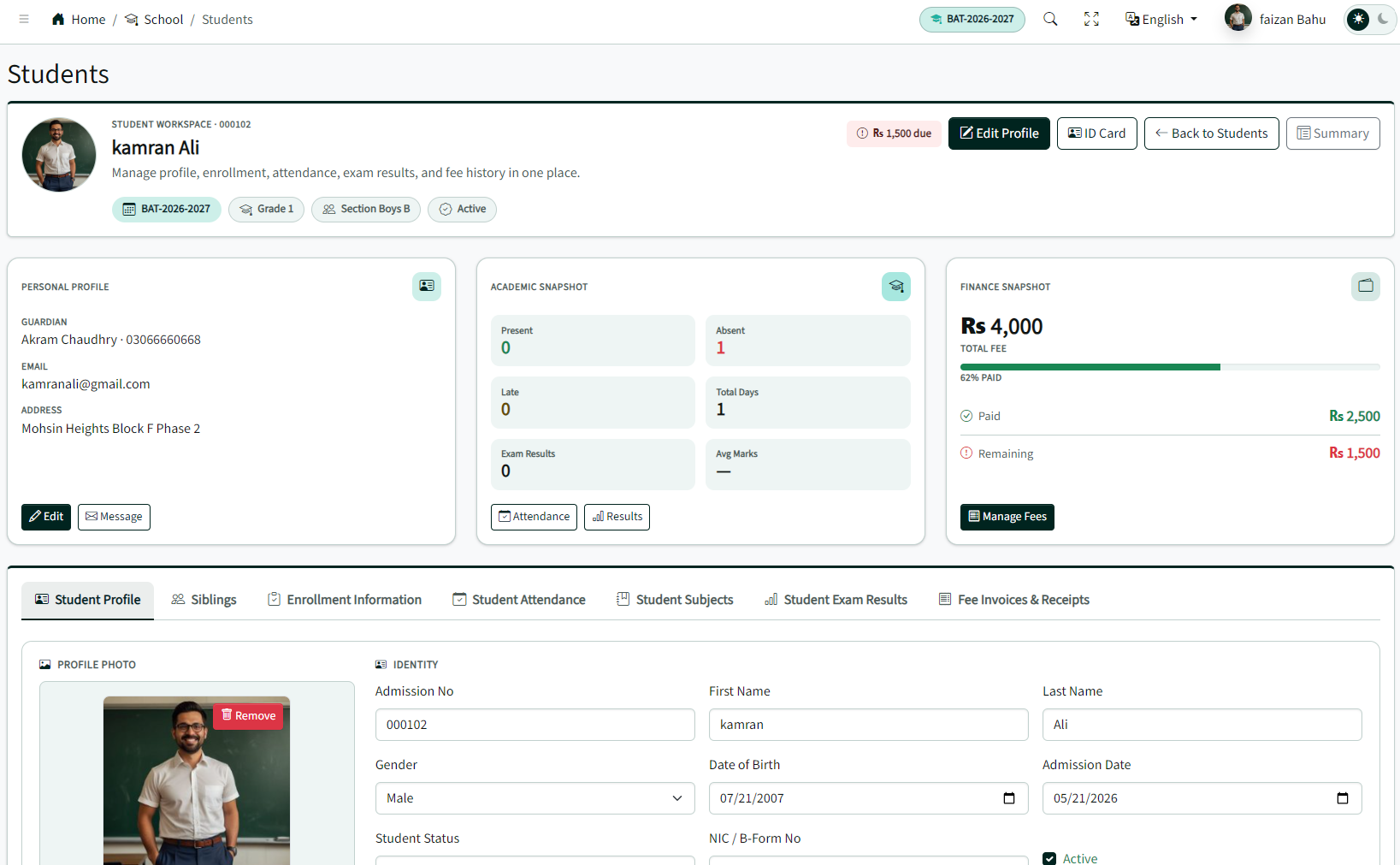Click the Exam Results count card

coord(593,465)
